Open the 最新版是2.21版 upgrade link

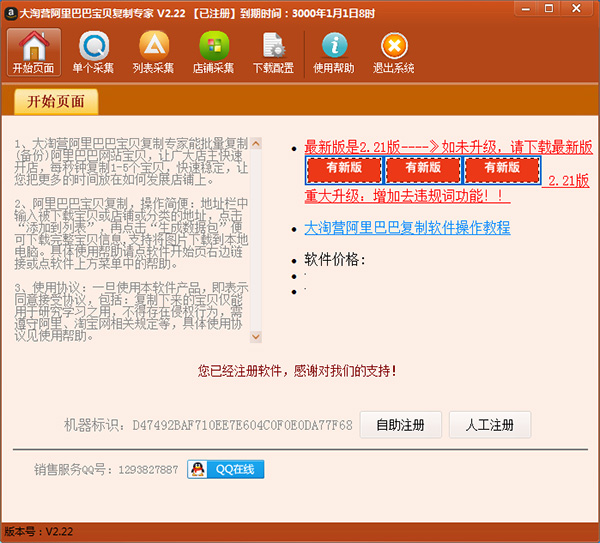coord(448,146)
